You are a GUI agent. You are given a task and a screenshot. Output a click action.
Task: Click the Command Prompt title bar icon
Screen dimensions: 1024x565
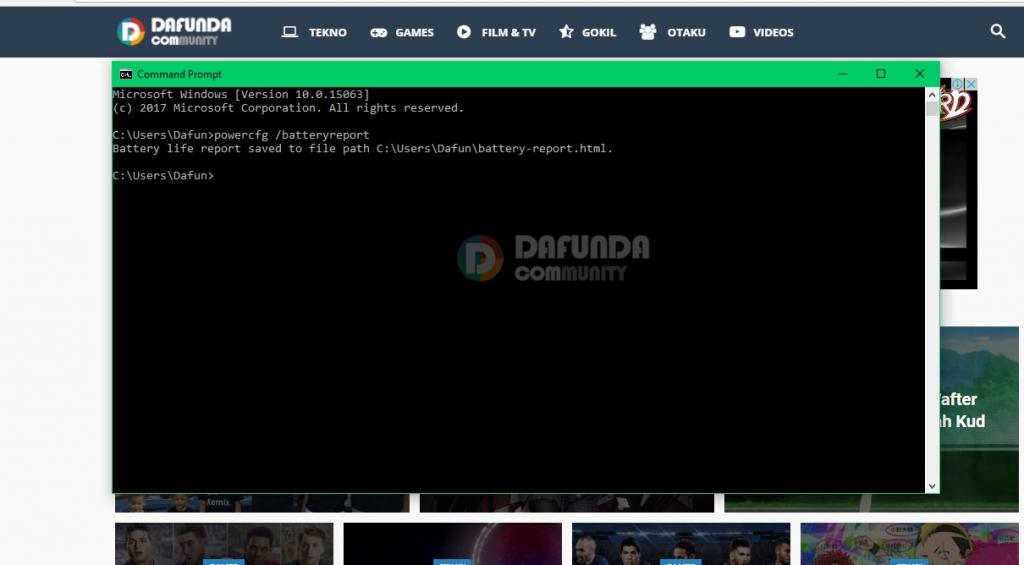coord(125,74)
